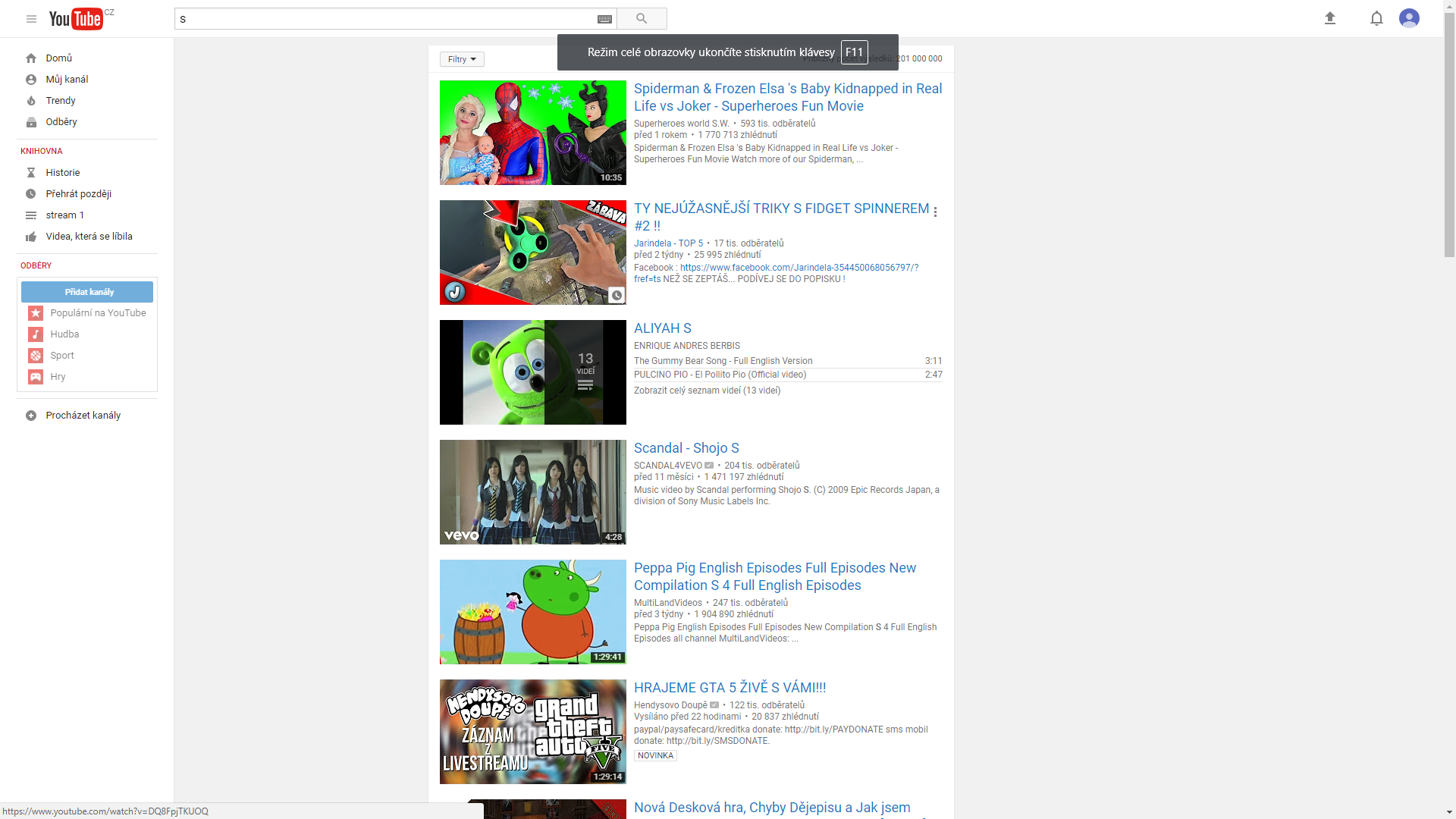
Task: Open the SCANDAL4VEVO channel
Action: [x=668, y=466]
